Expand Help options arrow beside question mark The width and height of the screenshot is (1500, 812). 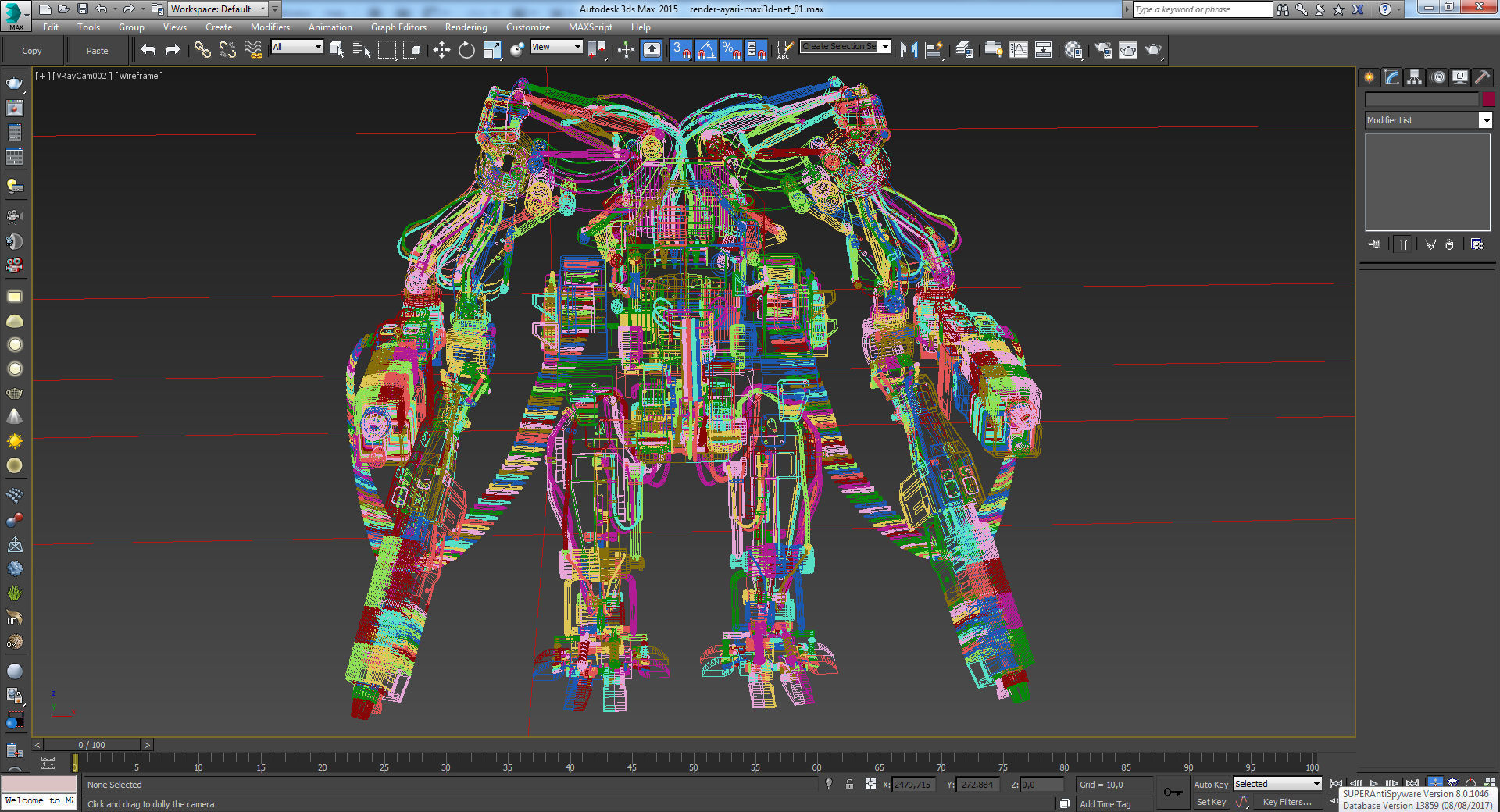coord(1398,9)
